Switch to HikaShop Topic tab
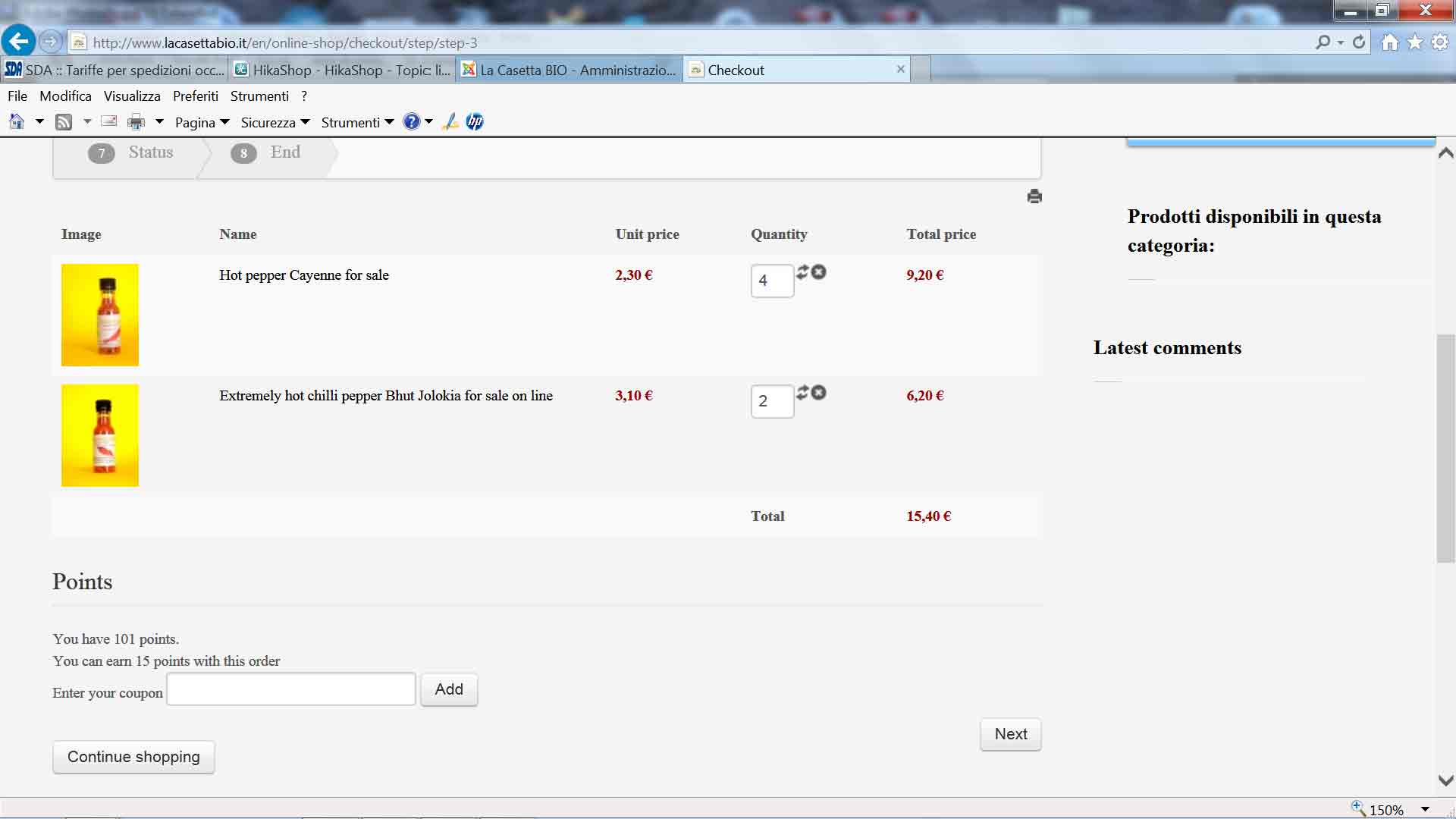The width and height of the screenshot is (1456, 819). tap(343, 70)
